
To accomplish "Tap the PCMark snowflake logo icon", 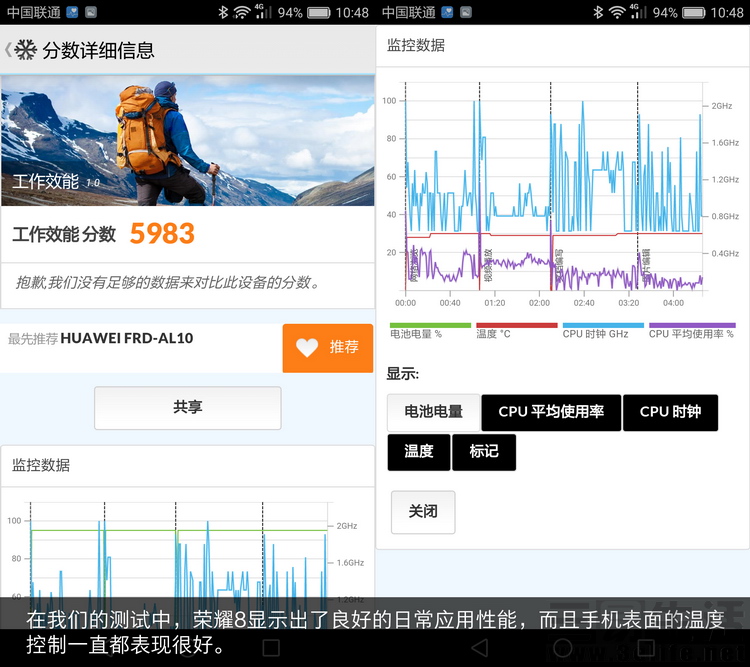I will point(25,50).
